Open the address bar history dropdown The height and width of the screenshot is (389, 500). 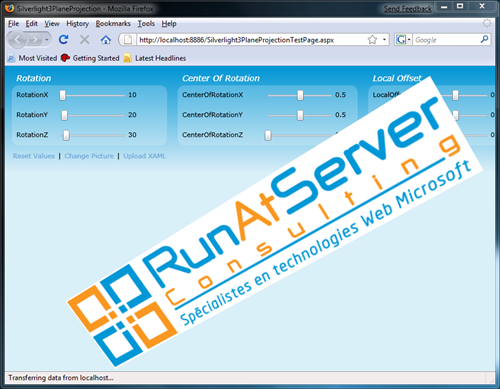coord(384,40)
